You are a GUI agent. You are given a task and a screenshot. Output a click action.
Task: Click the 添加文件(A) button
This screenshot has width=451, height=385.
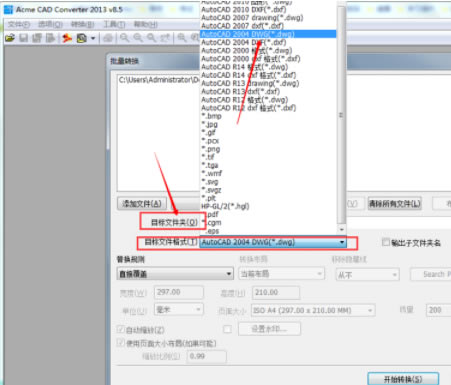tap(142, 203)
